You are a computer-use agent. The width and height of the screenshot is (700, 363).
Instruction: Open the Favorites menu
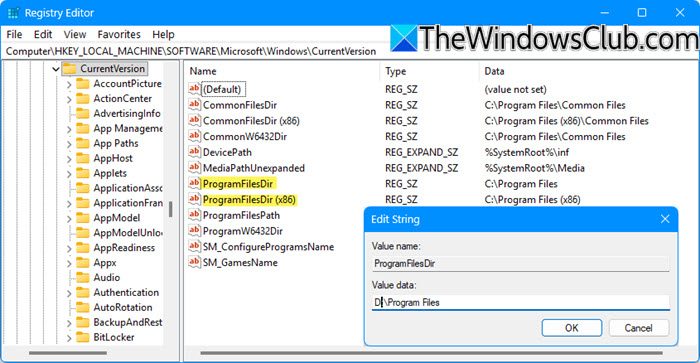click(x=119, y=34)
